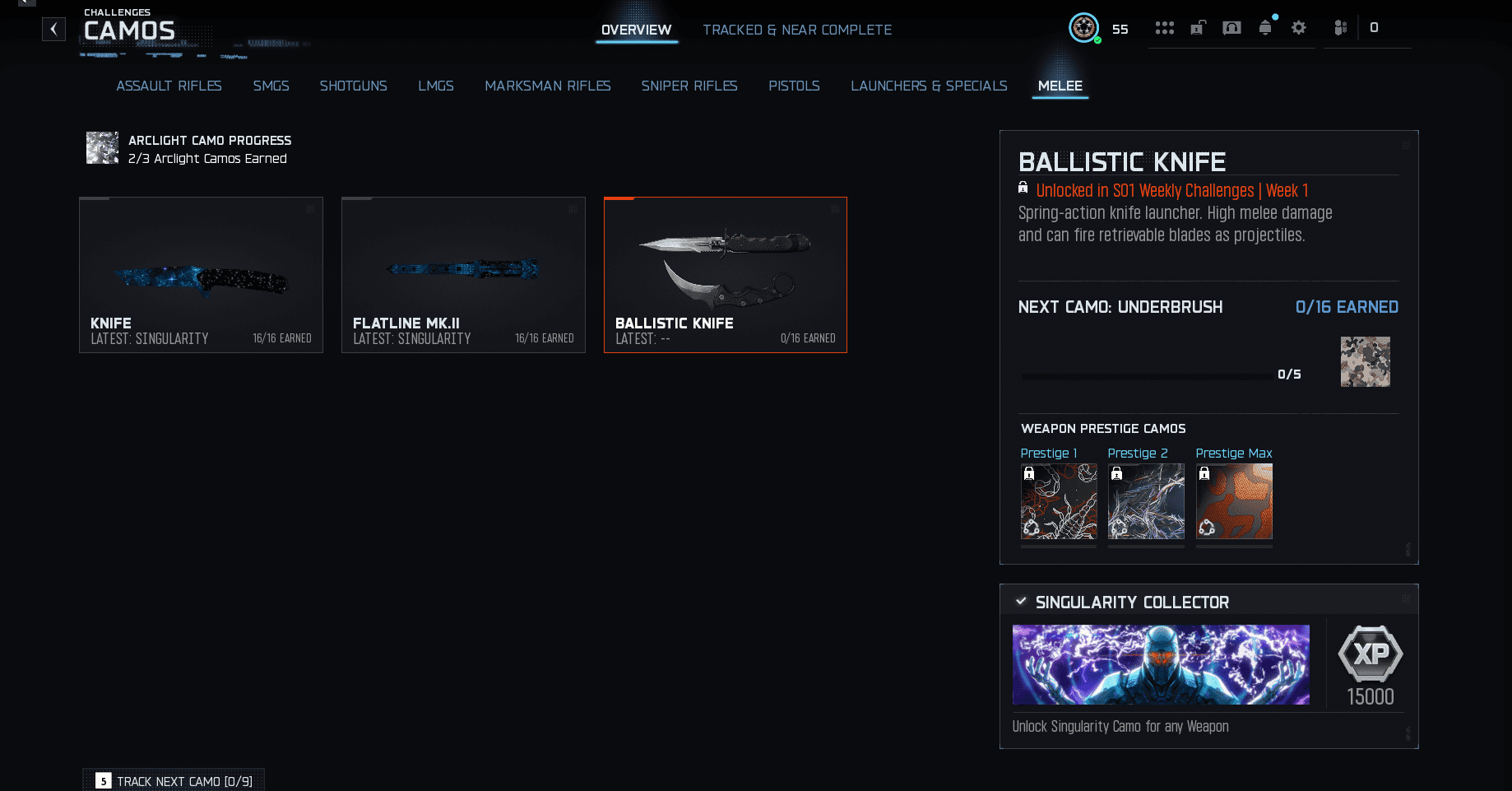Open the voice chat headset icon
The image size is (1512, 791).
[1231, 28]
